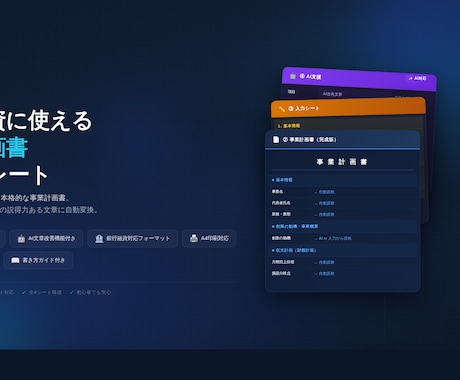Click the 初心者でも安心 text
Screen dimensions: 460x380
click(94, 292)
